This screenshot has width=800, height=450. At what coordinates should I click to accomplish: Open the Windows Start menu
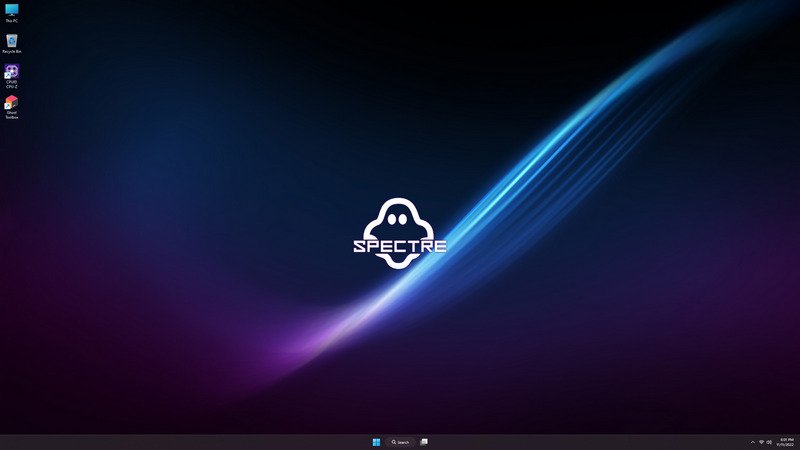[376, 442]
